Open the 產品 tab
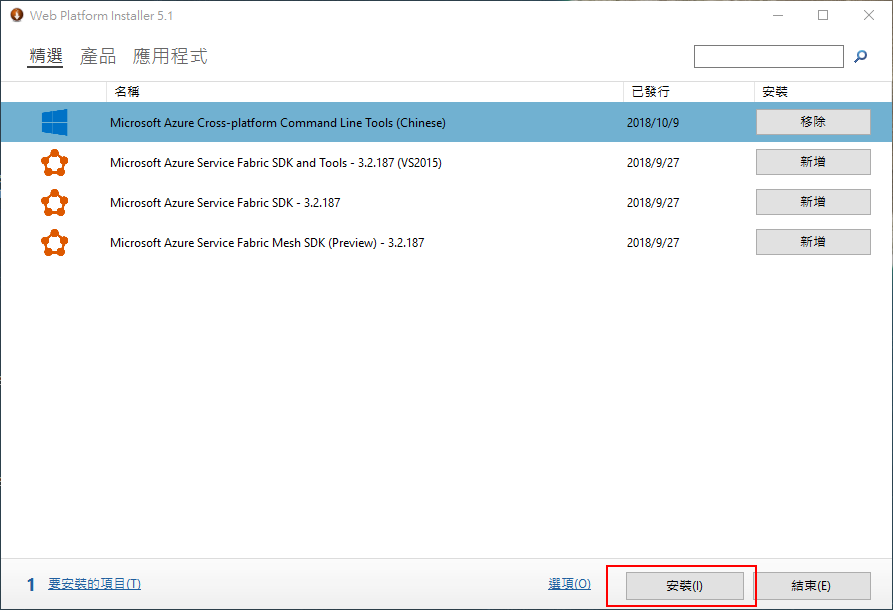This screenshot has height=610, width=893. [98, 56]
